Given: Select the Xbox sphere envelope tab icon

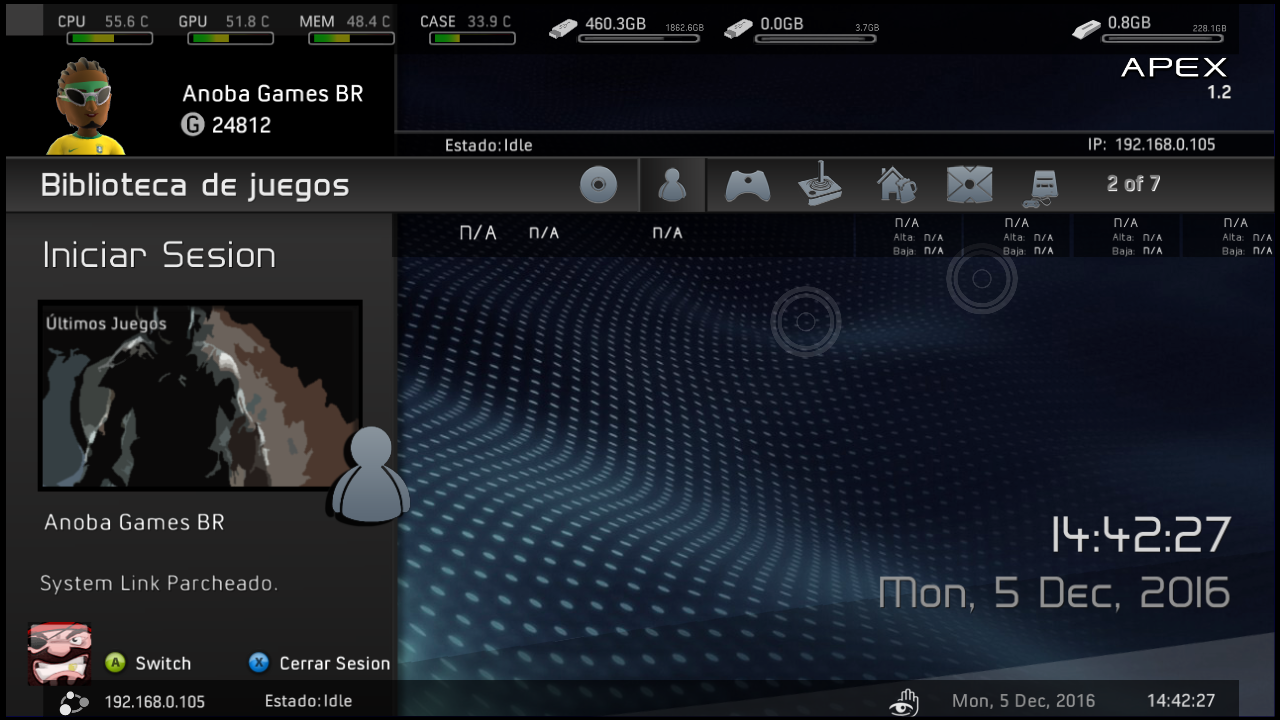Looking at the screenshot, I should tap(970, 185).
